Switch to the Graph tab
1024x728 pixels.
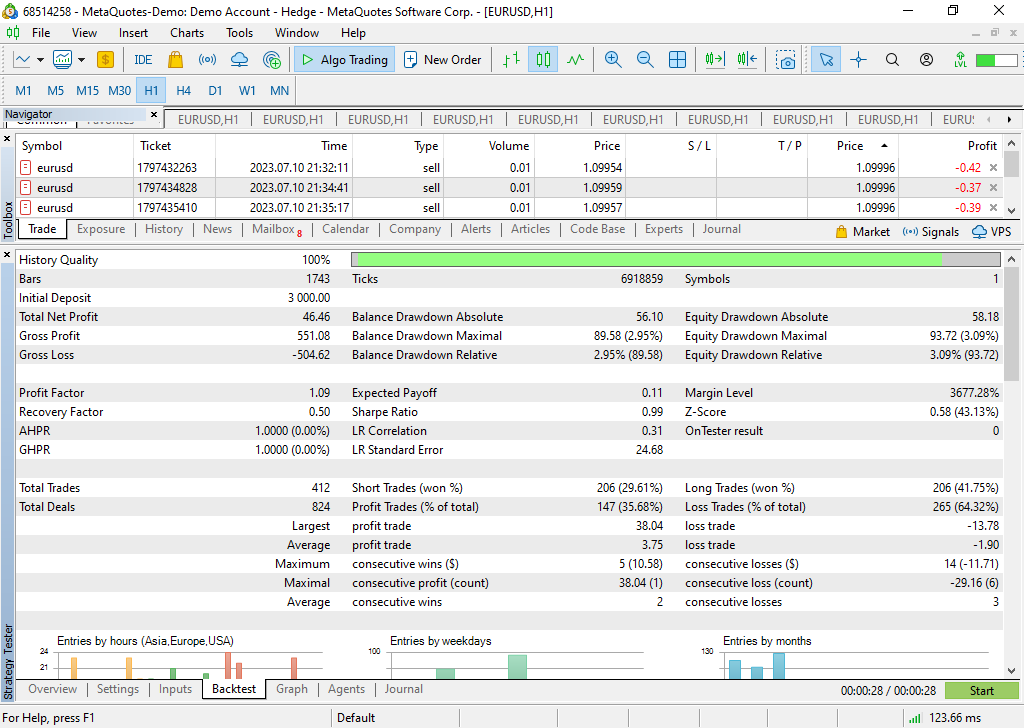click(292, 689)
